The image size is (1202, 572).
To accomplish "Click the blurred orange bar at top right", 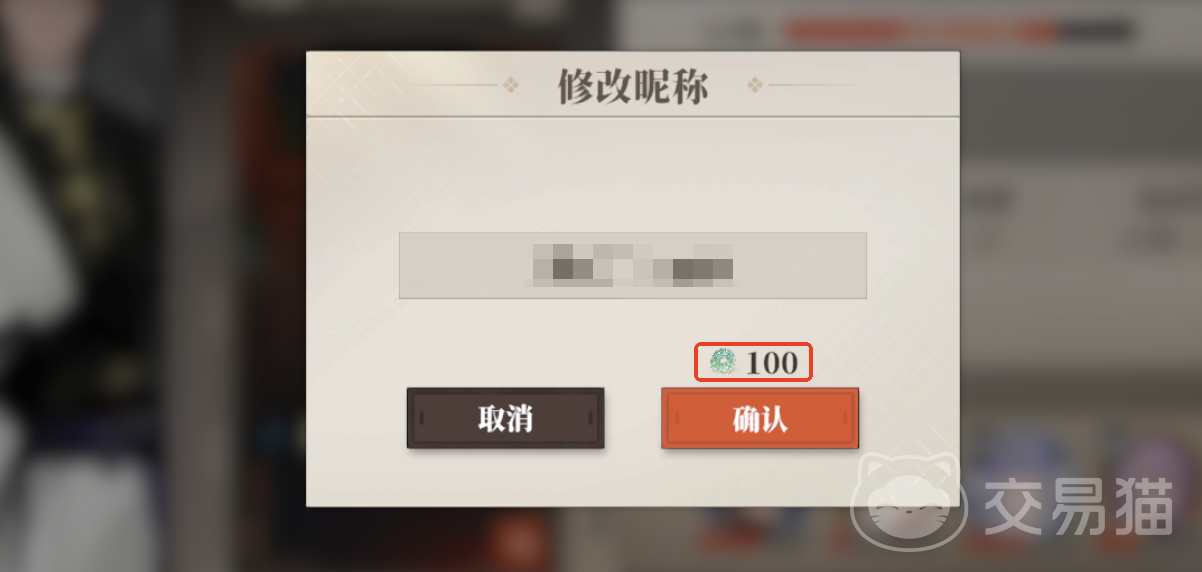I will (922, 32).
